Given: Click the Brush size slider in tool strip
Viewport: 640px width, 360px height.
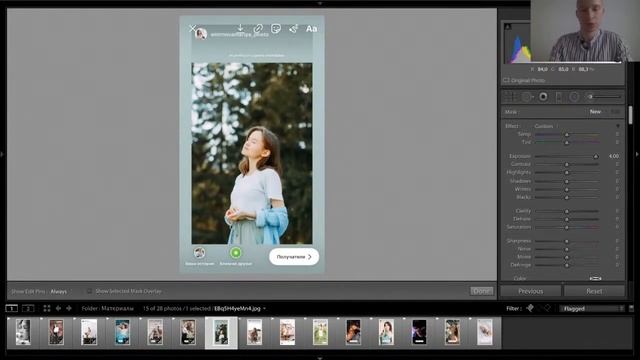Looking at the screenshot, I should pos(604,97).
